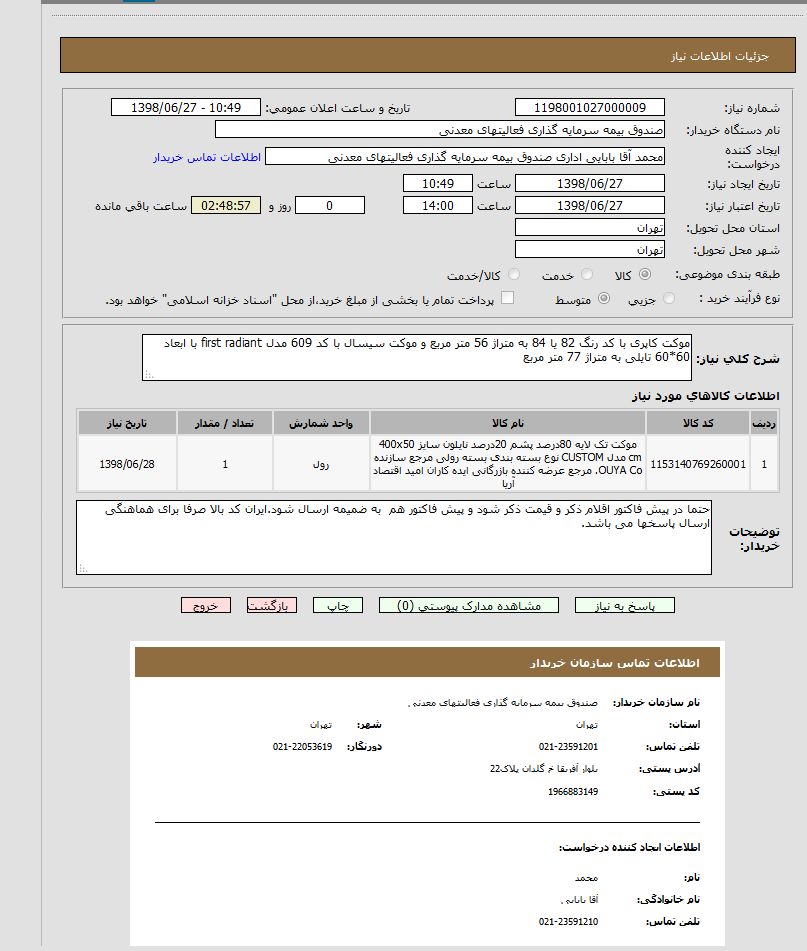This screenshot has width=807, height=951.
Task: Open the اطلاعات تماس خریدار link
Action: (207, 157)
